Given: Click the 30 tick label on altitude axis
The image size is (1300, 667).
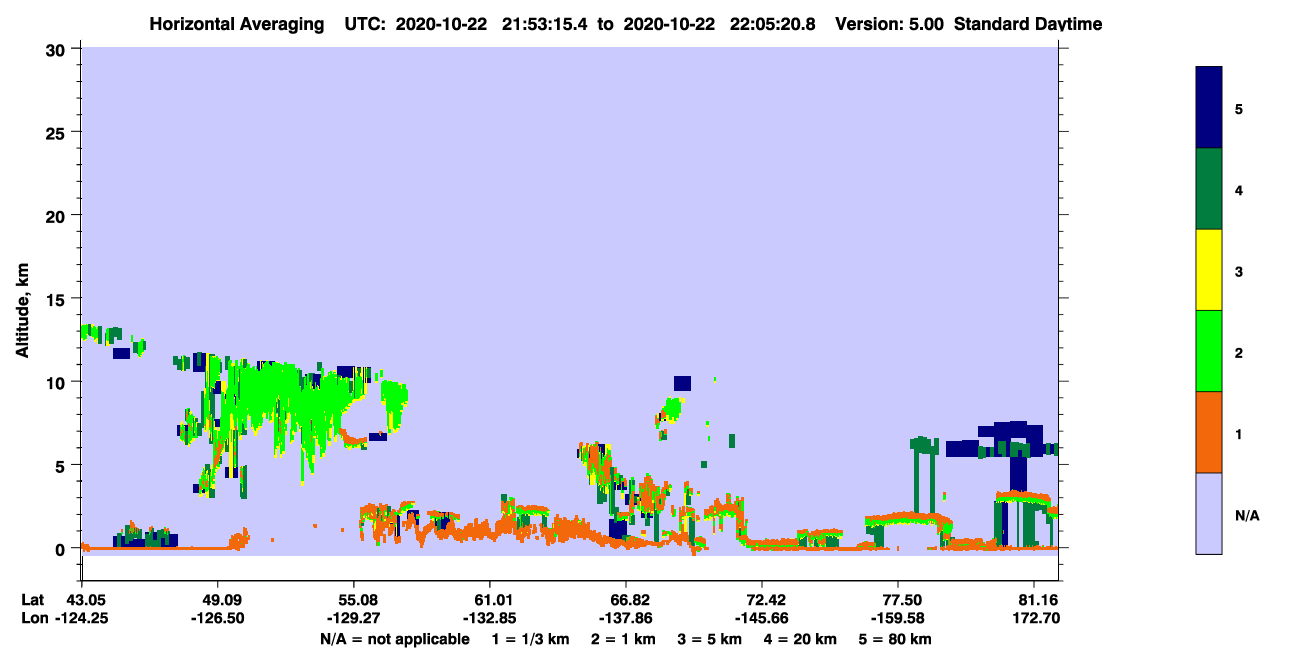Looking at the screenshot, I should coord(58,49).
